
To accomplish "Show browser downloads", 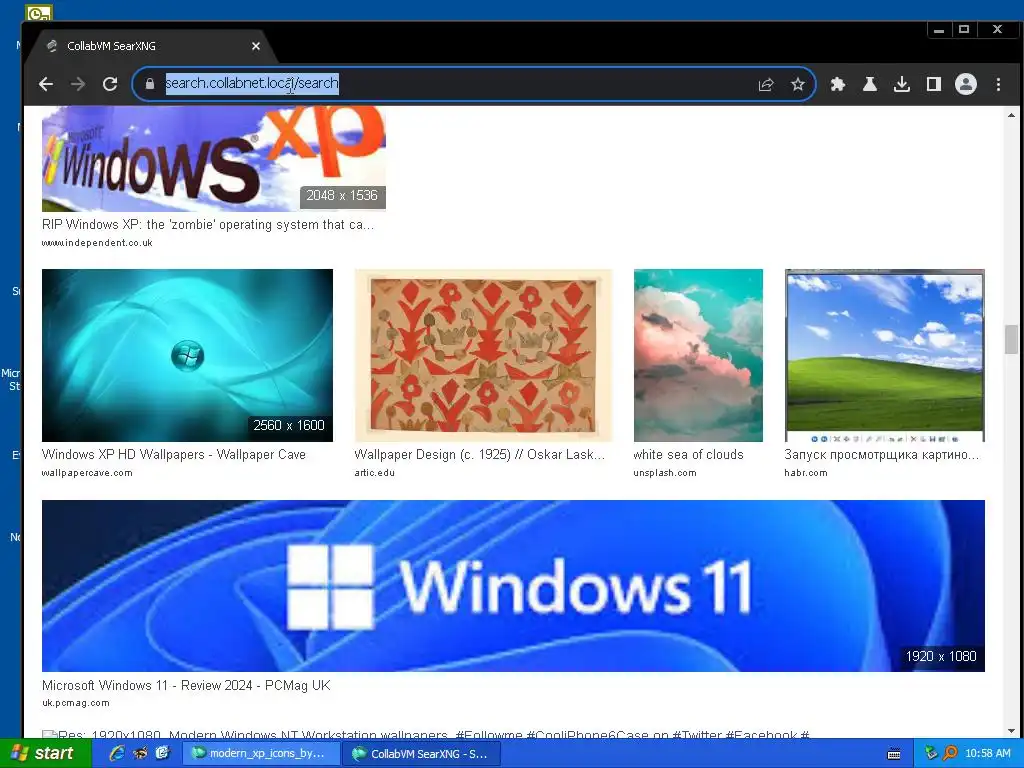I will (x=901, y=84).
